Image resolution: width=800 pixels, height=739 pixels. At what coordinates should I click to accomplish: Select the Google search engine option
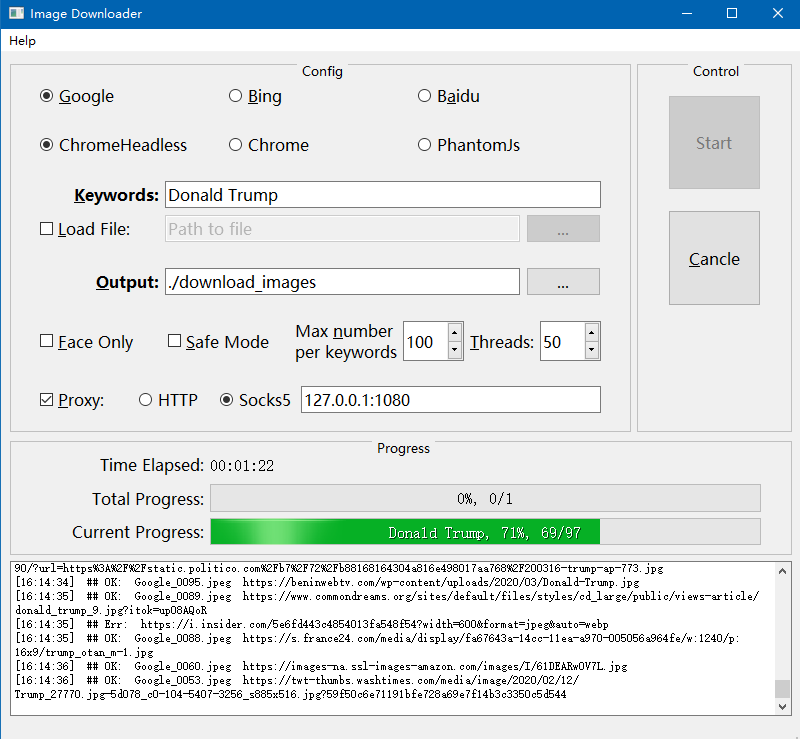click(x=77, y=96)
